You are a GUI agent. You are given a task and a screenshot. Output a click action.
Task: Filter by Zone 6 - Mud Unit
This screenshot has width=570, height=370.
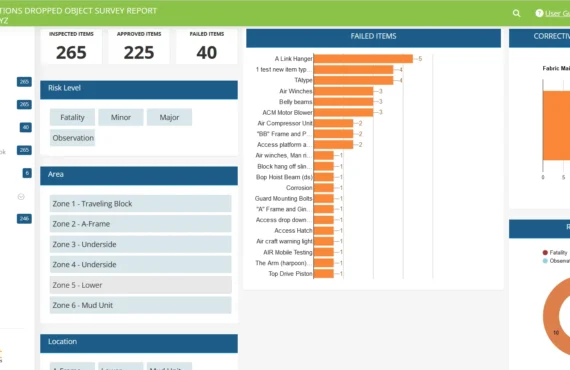[140, 305]
